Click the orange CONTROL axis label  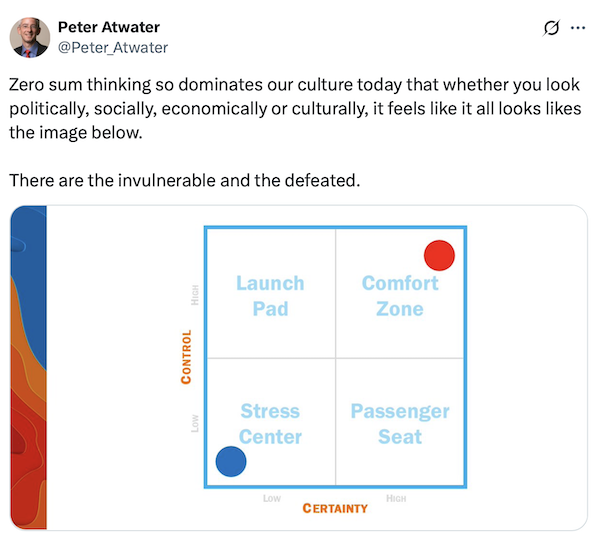pyautogui.click(x=186, y=357)
